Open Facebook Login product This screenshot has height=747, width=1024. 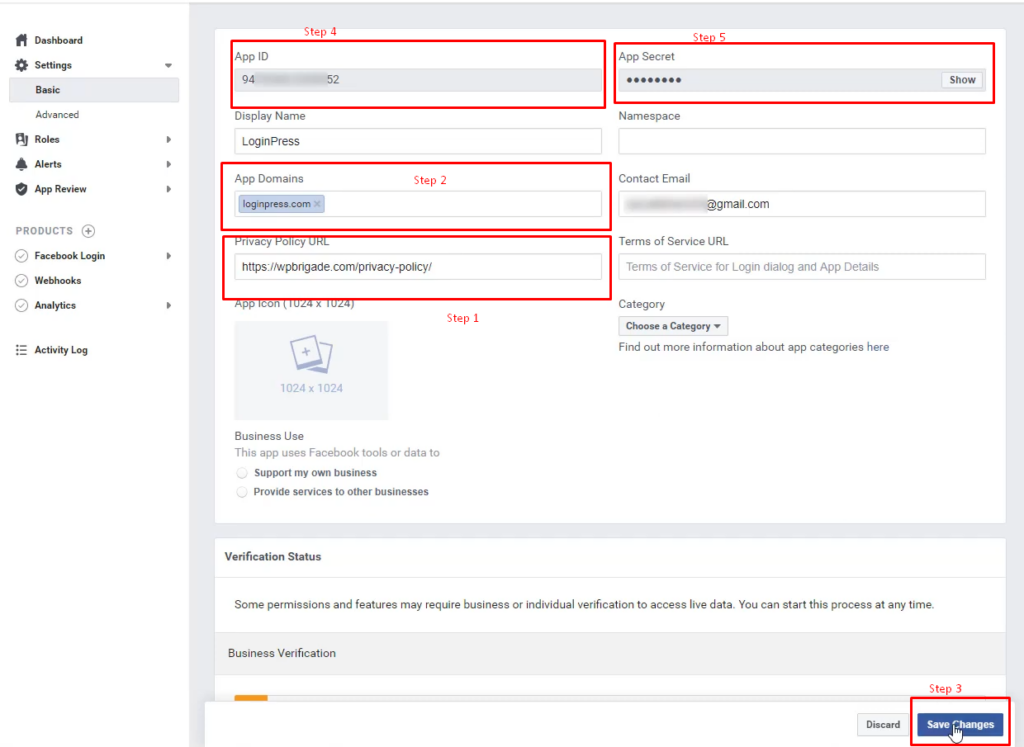(69, 256)
